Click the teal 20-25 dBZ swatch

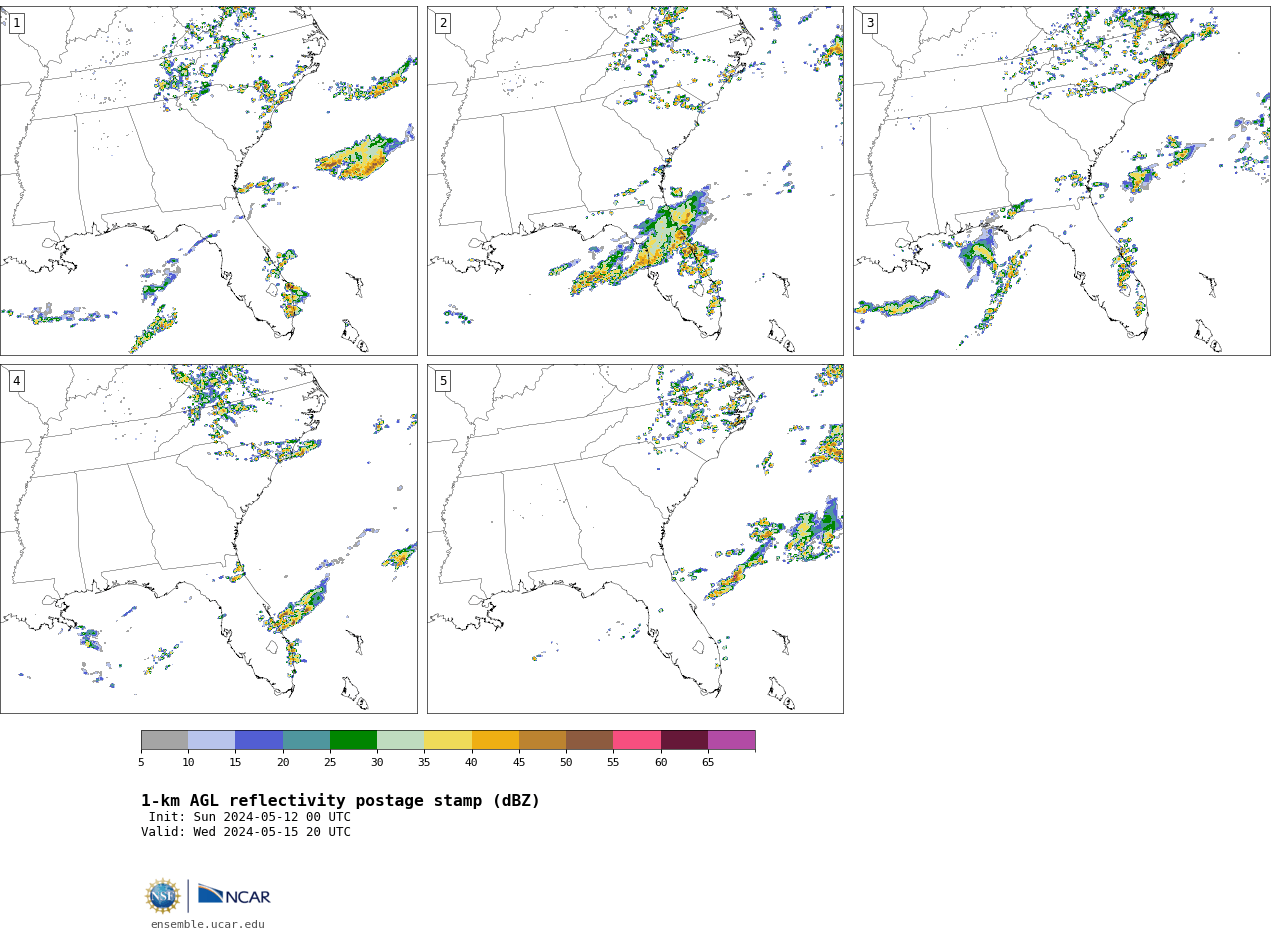pyautogui.click(x=306, y=740)
